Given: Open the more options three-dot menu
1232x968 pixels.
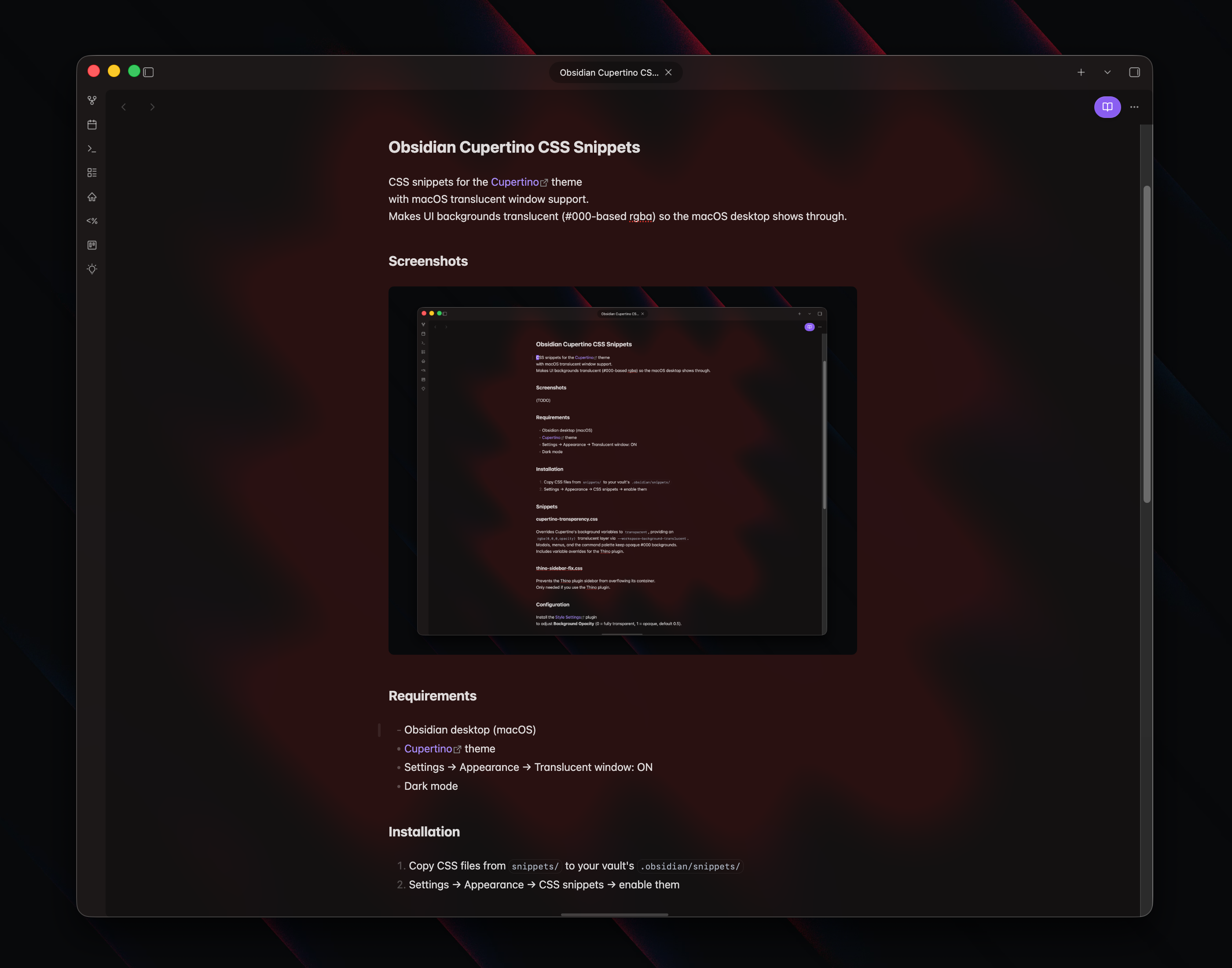Looking at the screenshot, I should [1134, 107].
